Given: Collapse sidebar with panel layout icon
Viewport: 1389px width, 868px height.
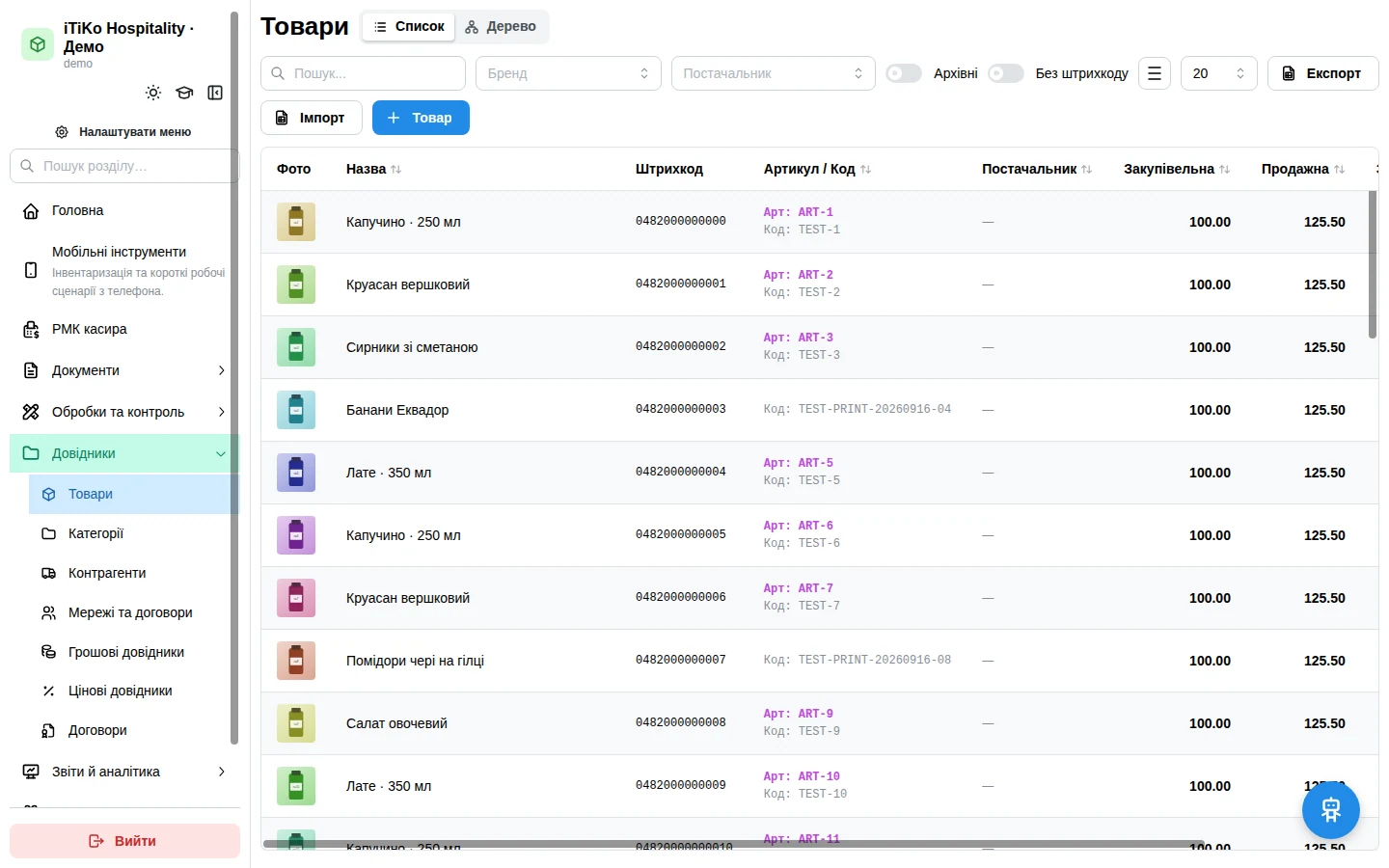Looking at the screenshot, I should [x=215, y=93].
